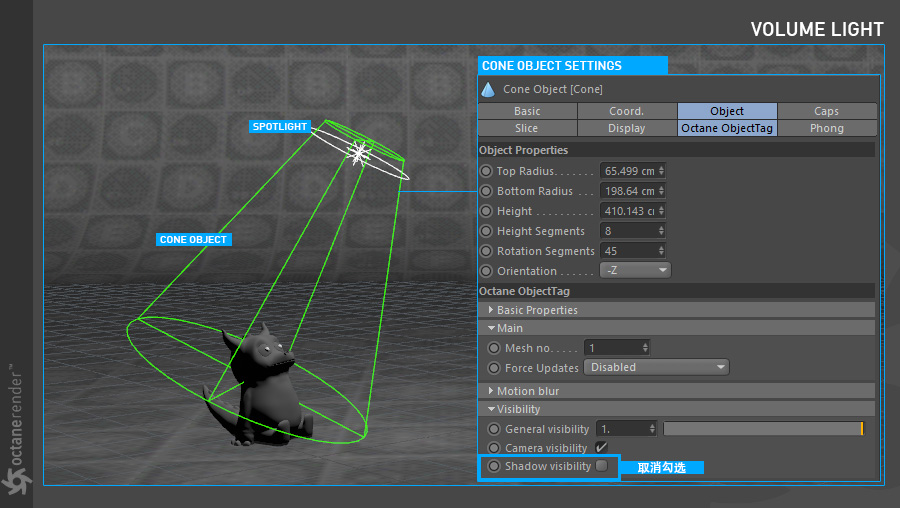Open the Caps tab
The image size is (900, 508).
tap(826, 111)
